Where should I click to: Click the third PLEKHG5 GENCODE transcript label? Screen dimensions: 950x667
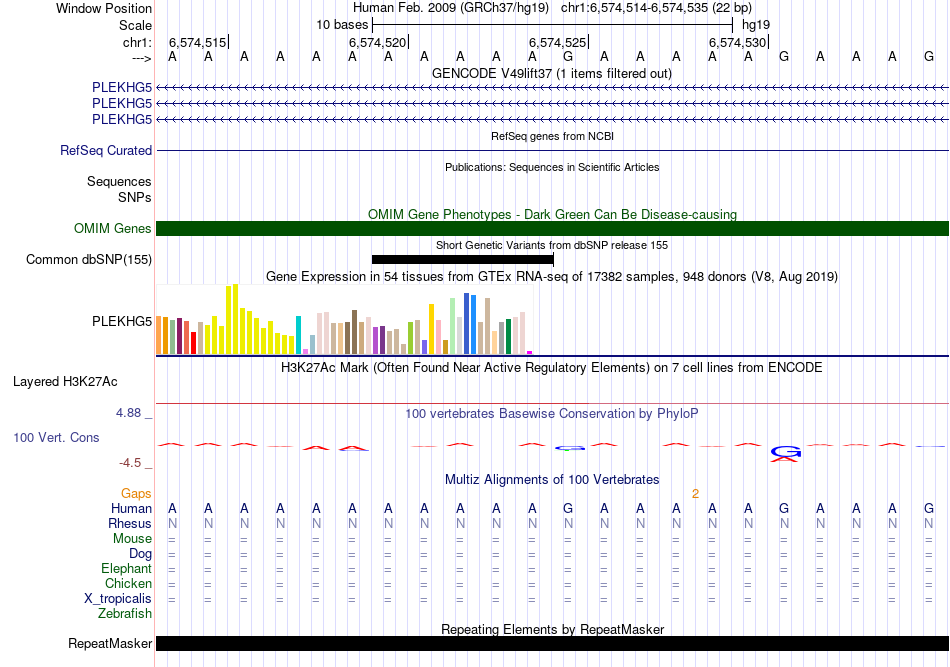pyautogui.click(x=122, y=119)
